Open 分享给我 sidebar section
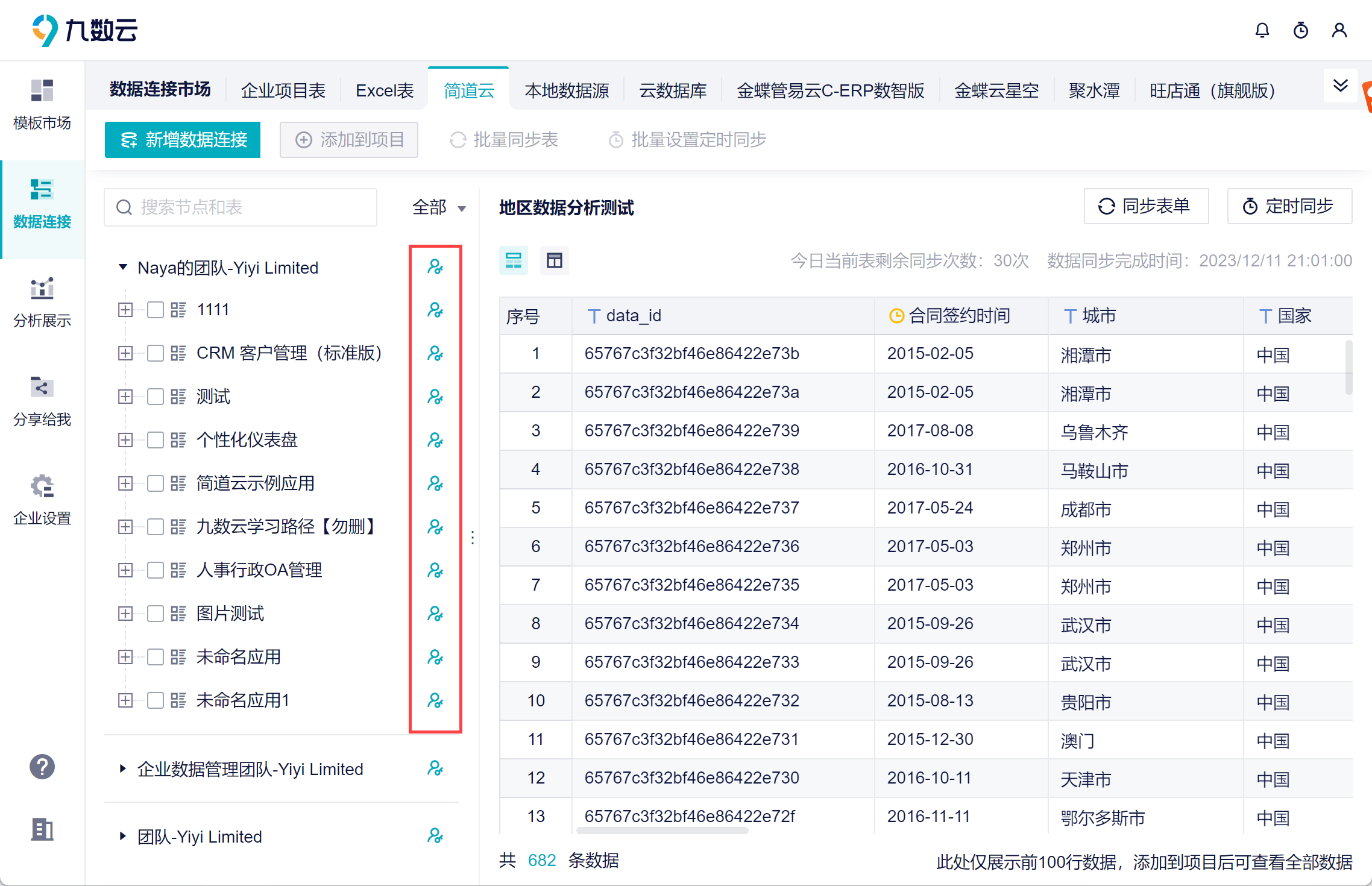Screen dimensions: 1372x886 (x=42, y=401)
